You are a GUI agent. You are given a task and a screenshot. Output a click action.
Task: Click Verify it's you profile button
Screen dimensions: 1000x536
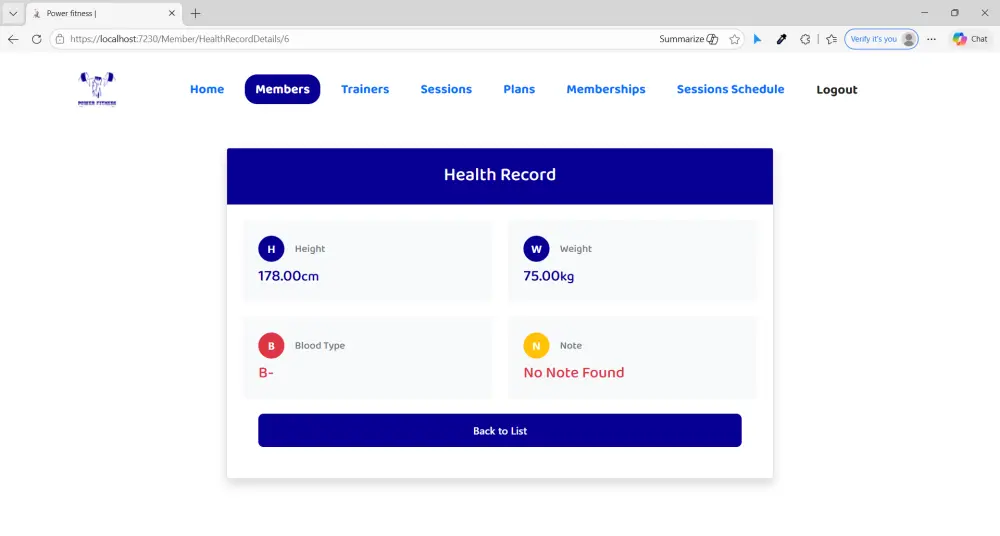(x=881, y=39)
